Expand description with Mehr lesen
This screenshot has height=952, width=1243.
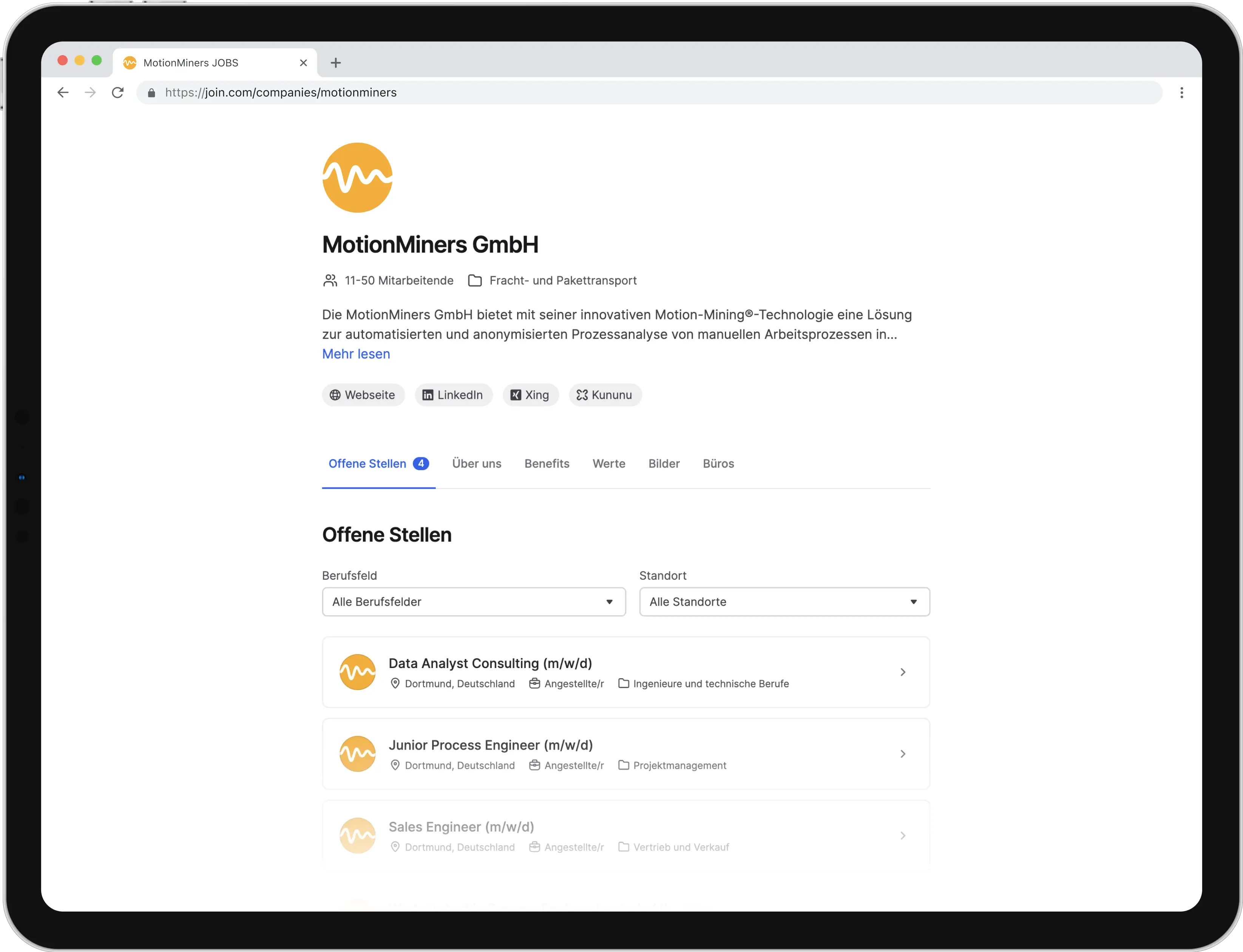pos(356,354)
